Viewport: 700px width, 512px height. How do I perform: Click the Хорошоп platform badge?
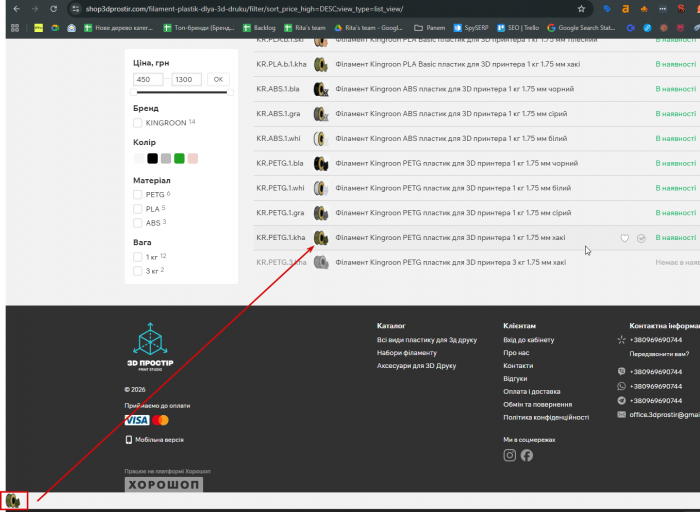[x=163, y=484]
